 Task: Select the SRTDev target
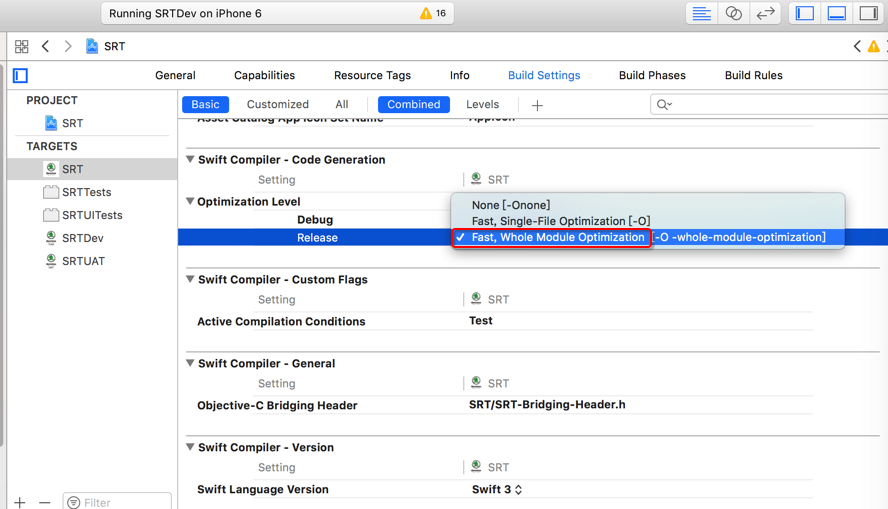point(82,238)
